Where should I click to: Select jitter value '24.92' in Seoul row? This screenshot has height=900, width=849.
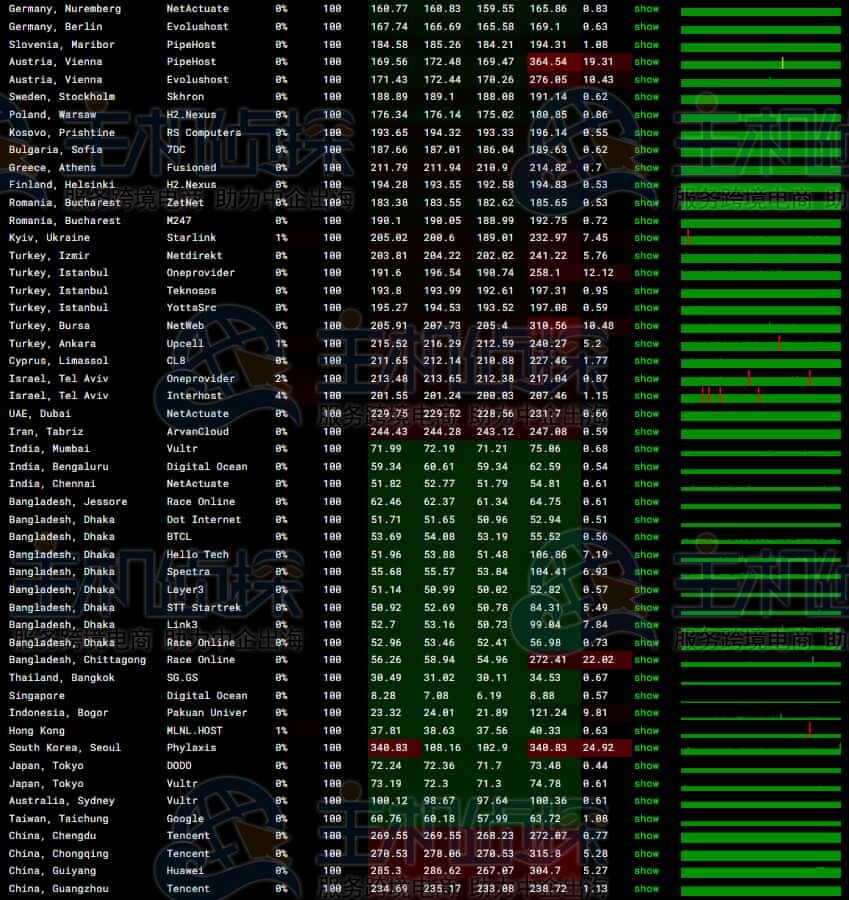pos(598,748)
